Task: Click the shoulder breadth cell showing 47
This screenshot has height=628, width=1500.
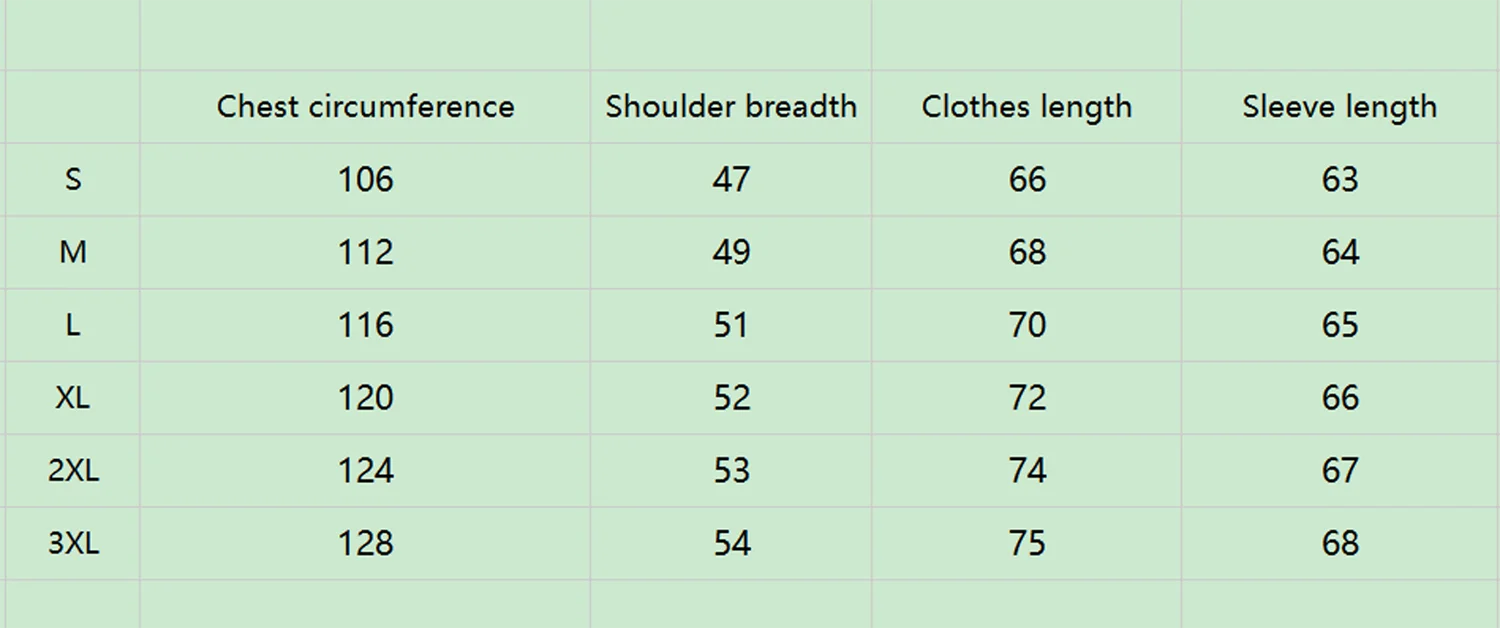Action: click(731, 180)
